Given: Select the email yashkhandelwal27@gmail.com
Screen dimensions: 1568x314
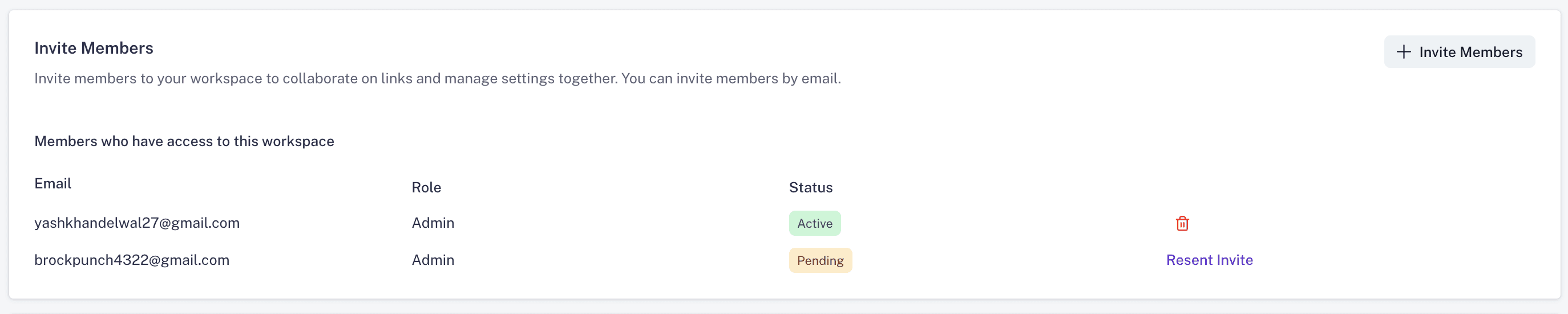Looking at the screenshot, I should coord(137,223).
